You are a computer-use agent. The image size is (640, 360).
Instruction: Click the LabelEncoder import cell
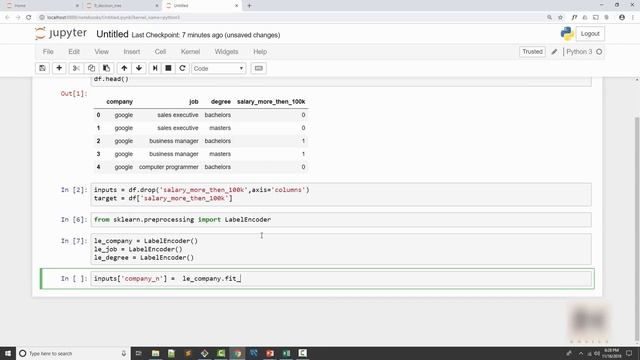click(341, 220)
